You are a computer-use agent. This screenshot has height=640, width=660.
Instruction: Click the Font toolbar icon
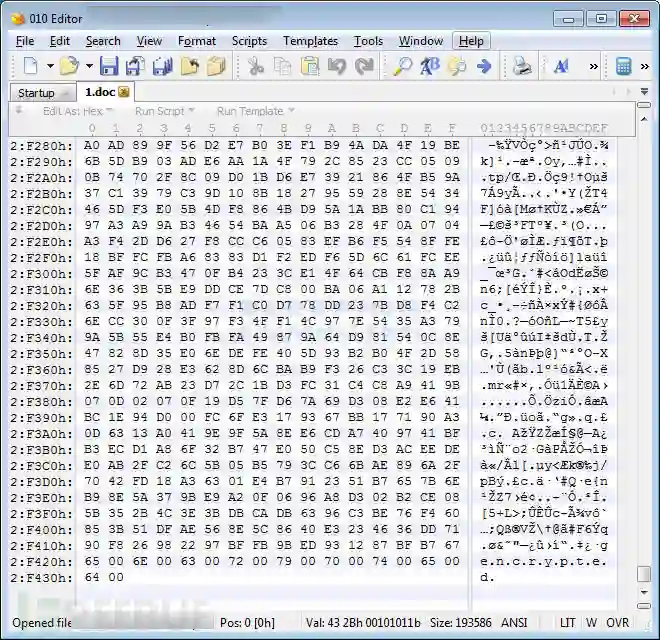point(561,66)
